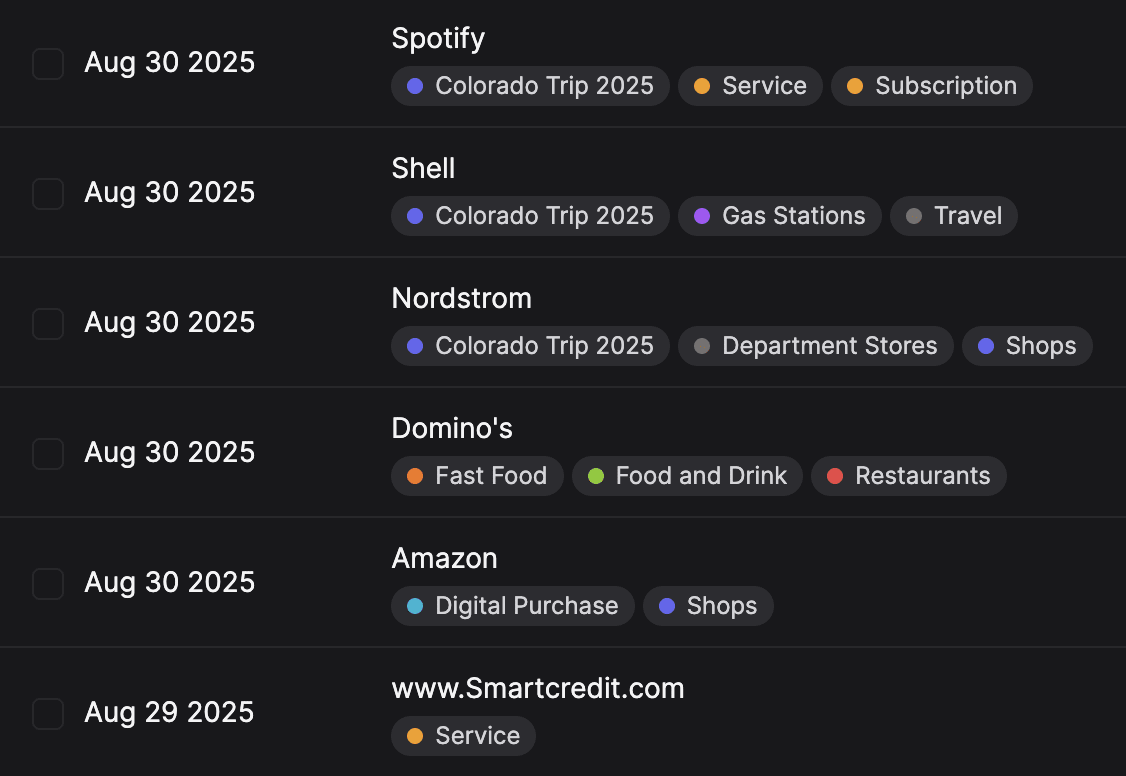Click the www.Smartcredit.com merchant name

point(538,688)
